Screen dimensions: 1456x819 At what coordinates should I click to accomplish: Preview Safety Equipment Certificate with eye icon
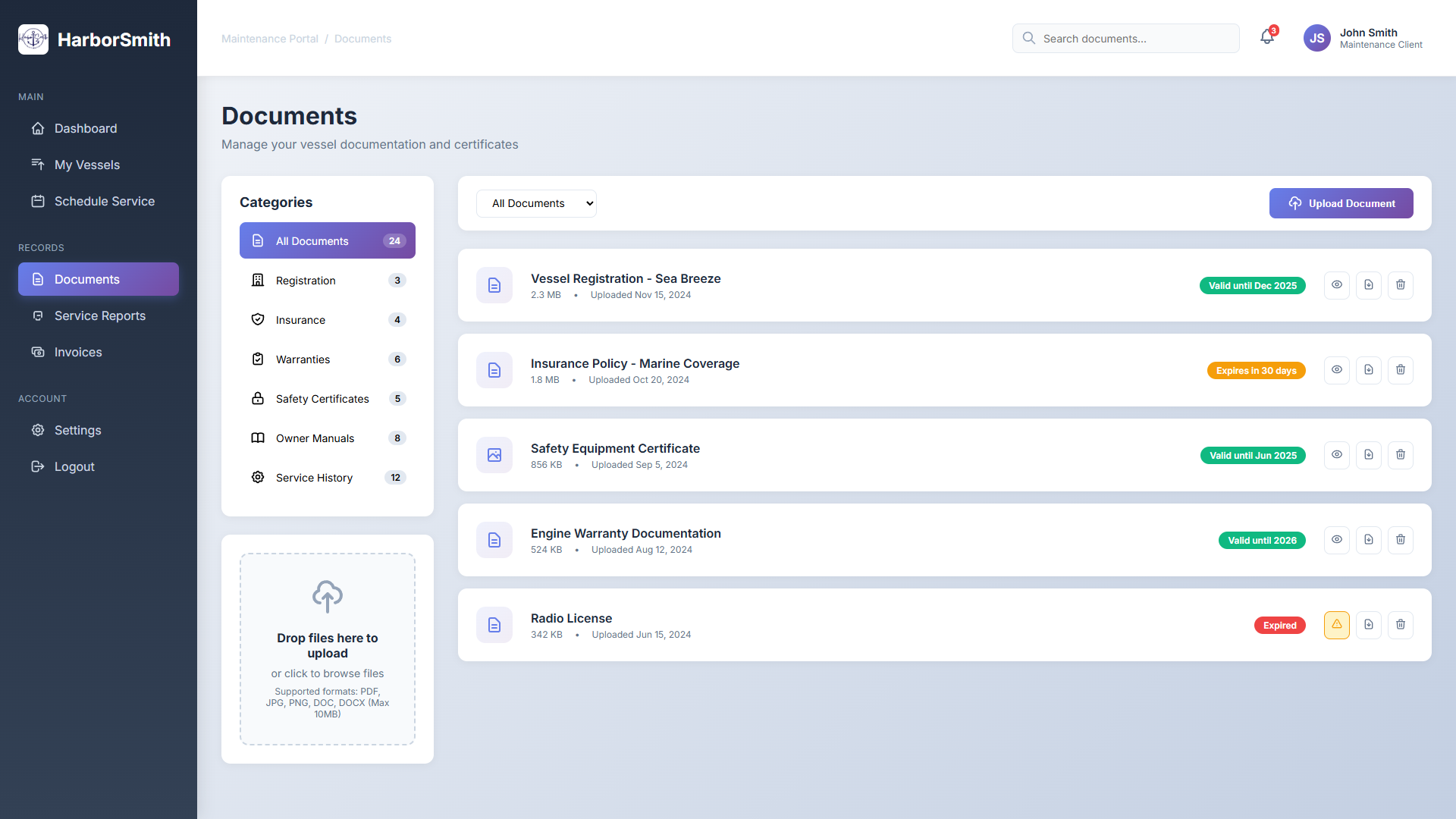[x=1336, y=455]
